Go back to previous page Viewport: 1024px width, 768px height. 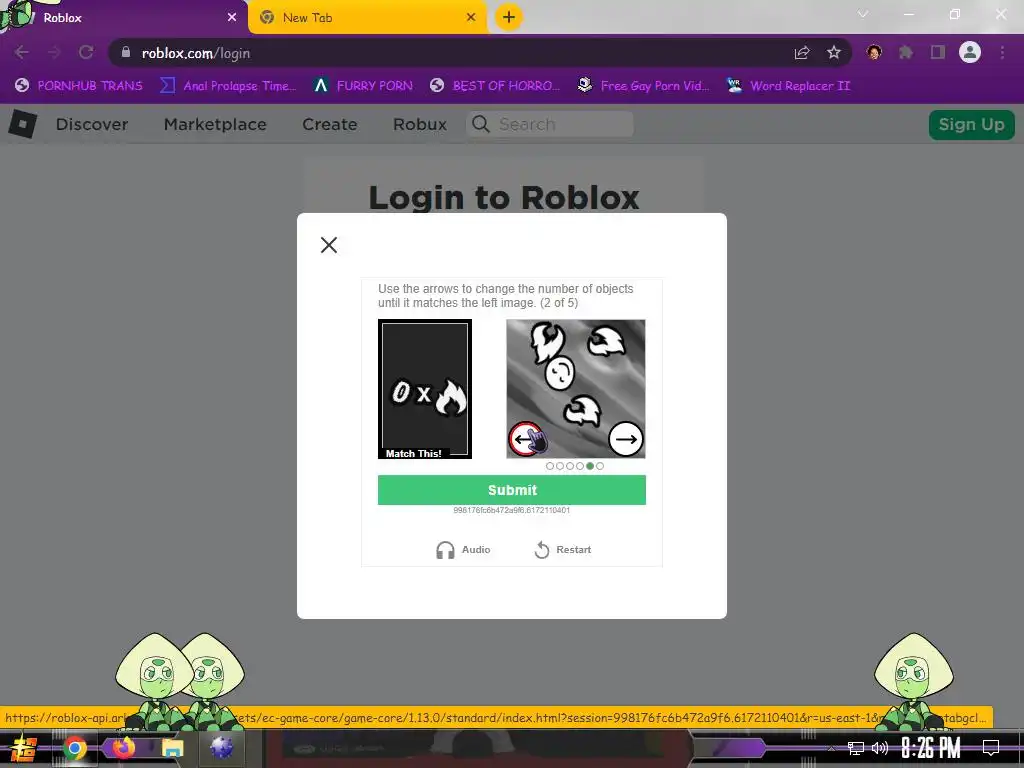[x=22, y=52]
